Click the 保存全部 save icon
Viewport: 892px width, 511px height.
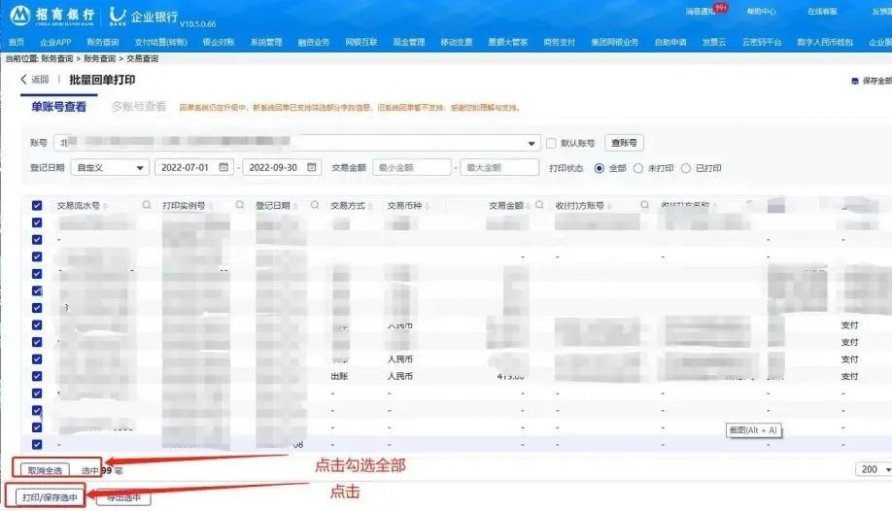[x=854, y=81]
